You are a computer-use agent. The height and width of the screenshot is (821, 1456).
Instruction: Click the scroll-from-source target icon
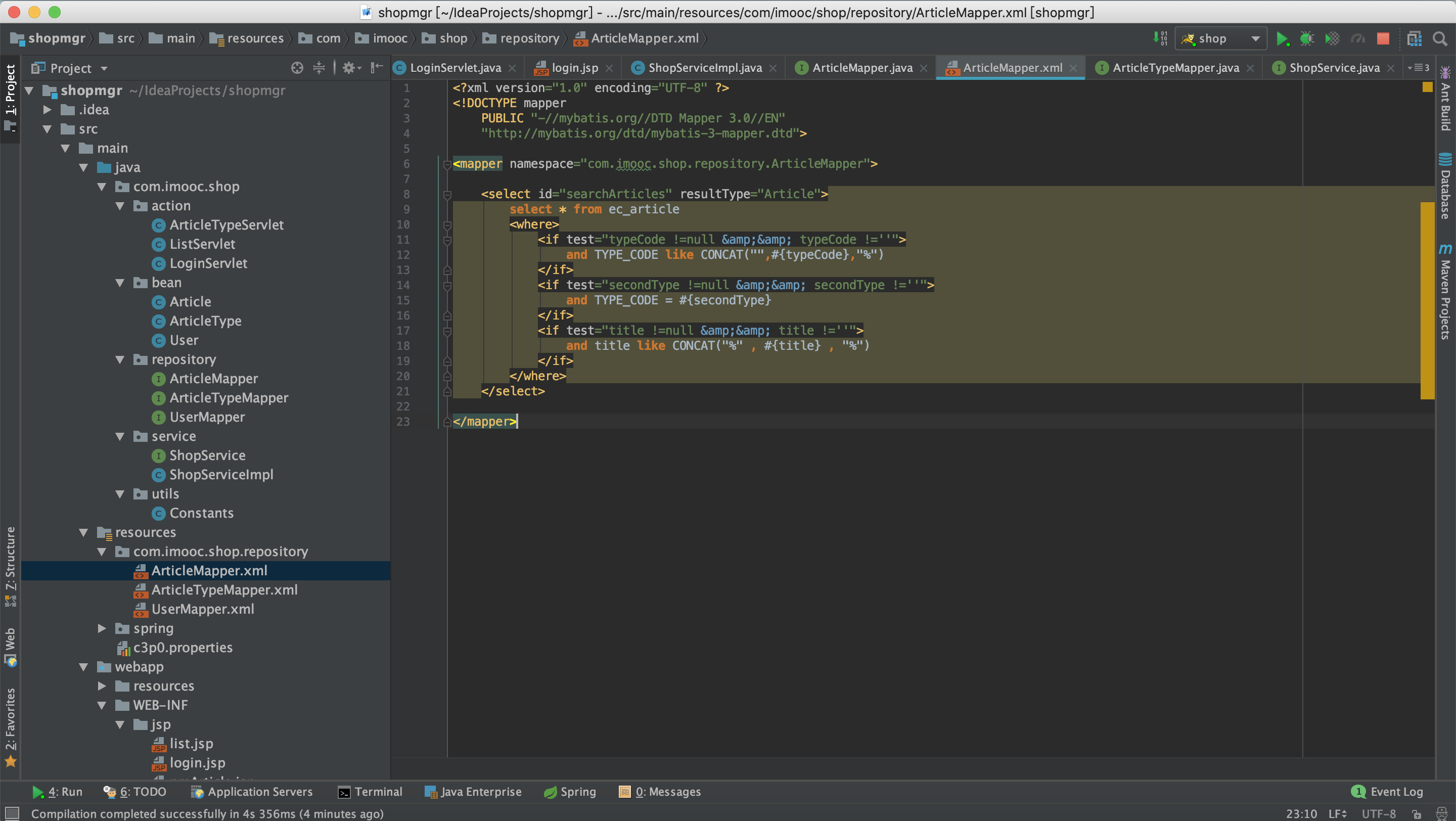[297, 68]
